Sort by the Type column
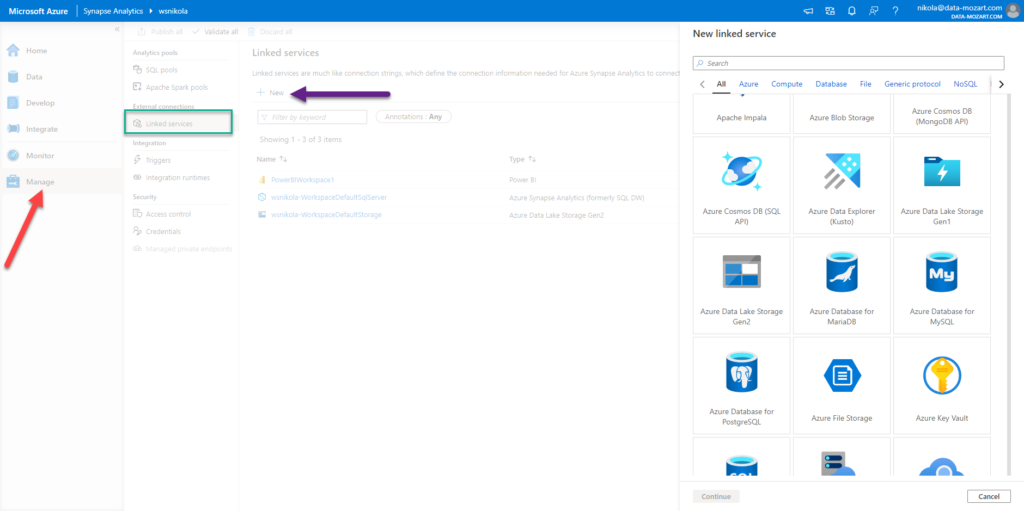Screen dimensions: 1024x511 click(x=522, y=159)
